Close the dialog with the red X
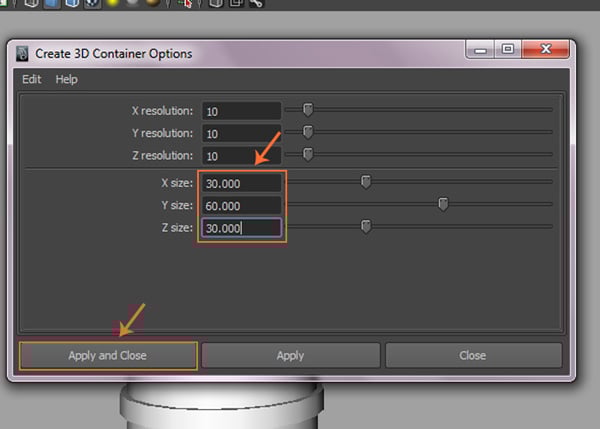The height and width of the screenshot is (429, 600). click(x=546, y=49)
